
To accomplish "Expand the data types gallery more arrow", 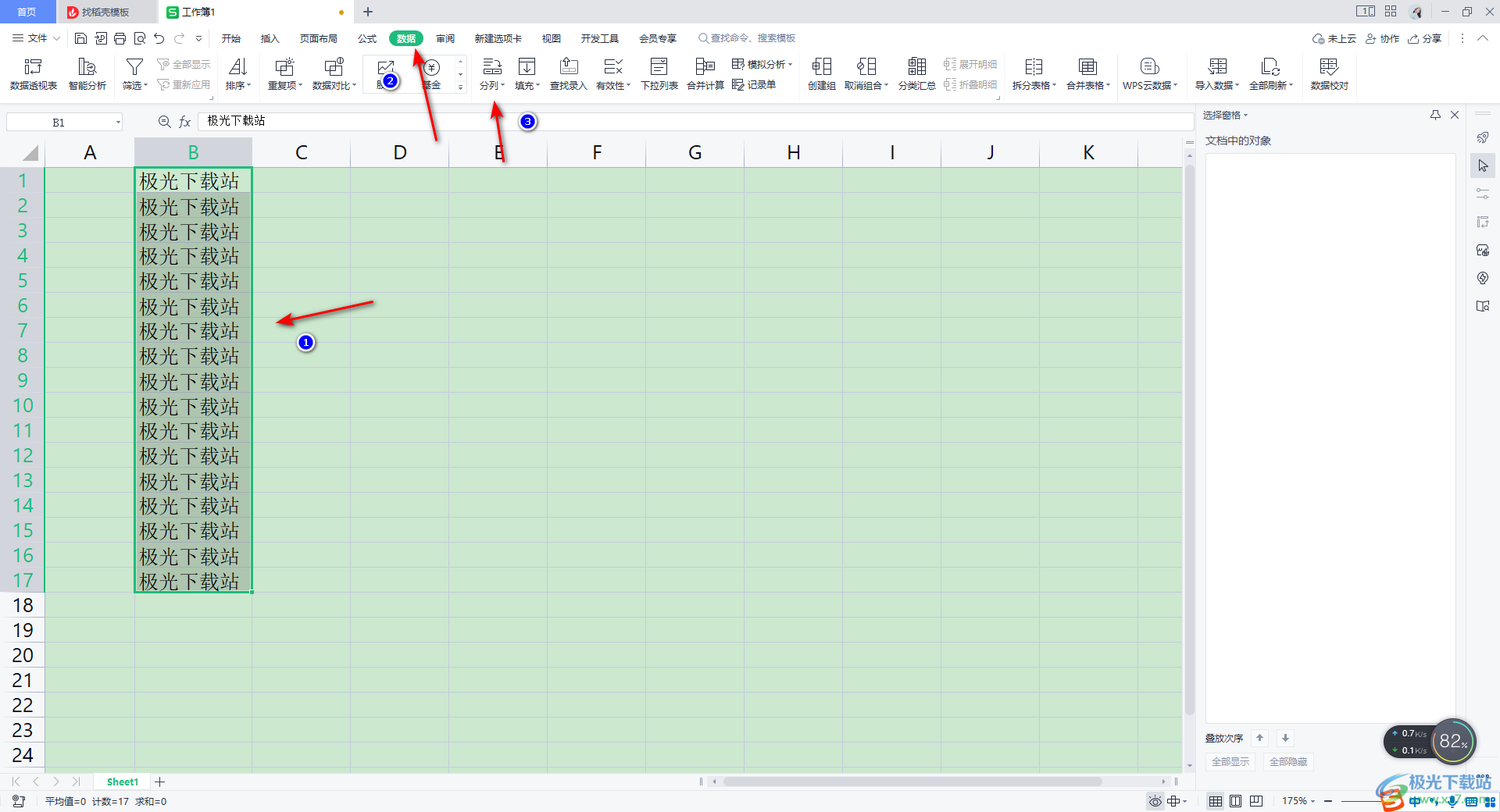I will tap(461, 87).
